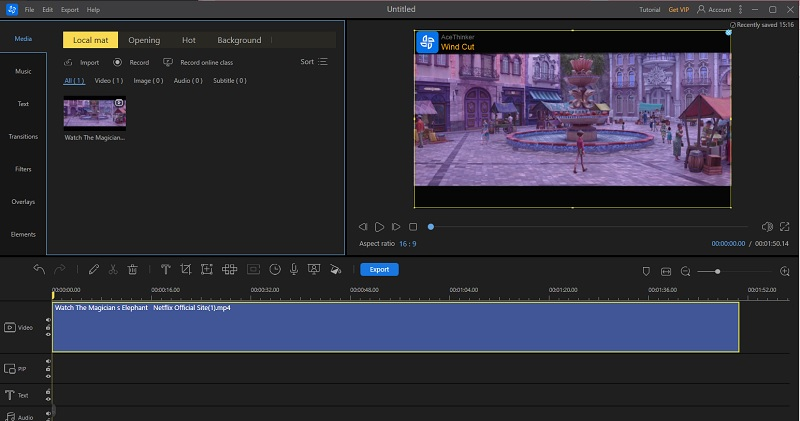
Task: Add text using the T toolbar icon
Action: (x=165, y=269)
